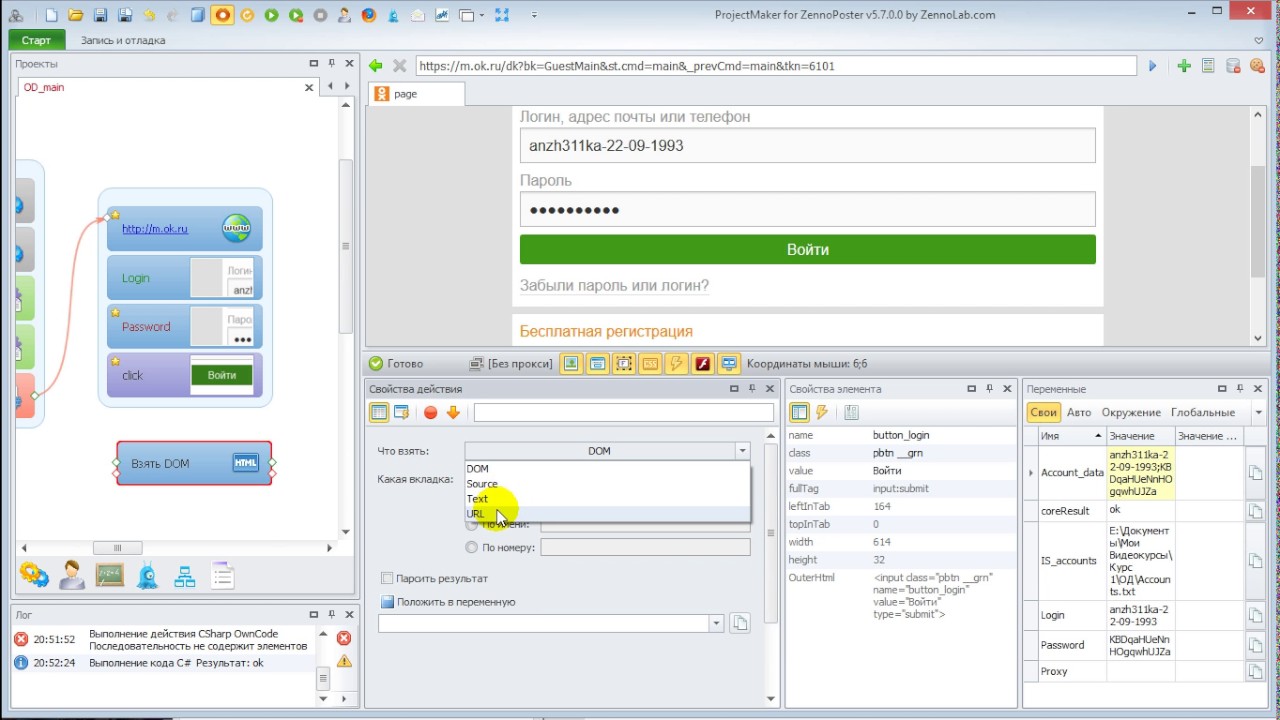Click the text field in the action properties toolbar

(624, 412)
